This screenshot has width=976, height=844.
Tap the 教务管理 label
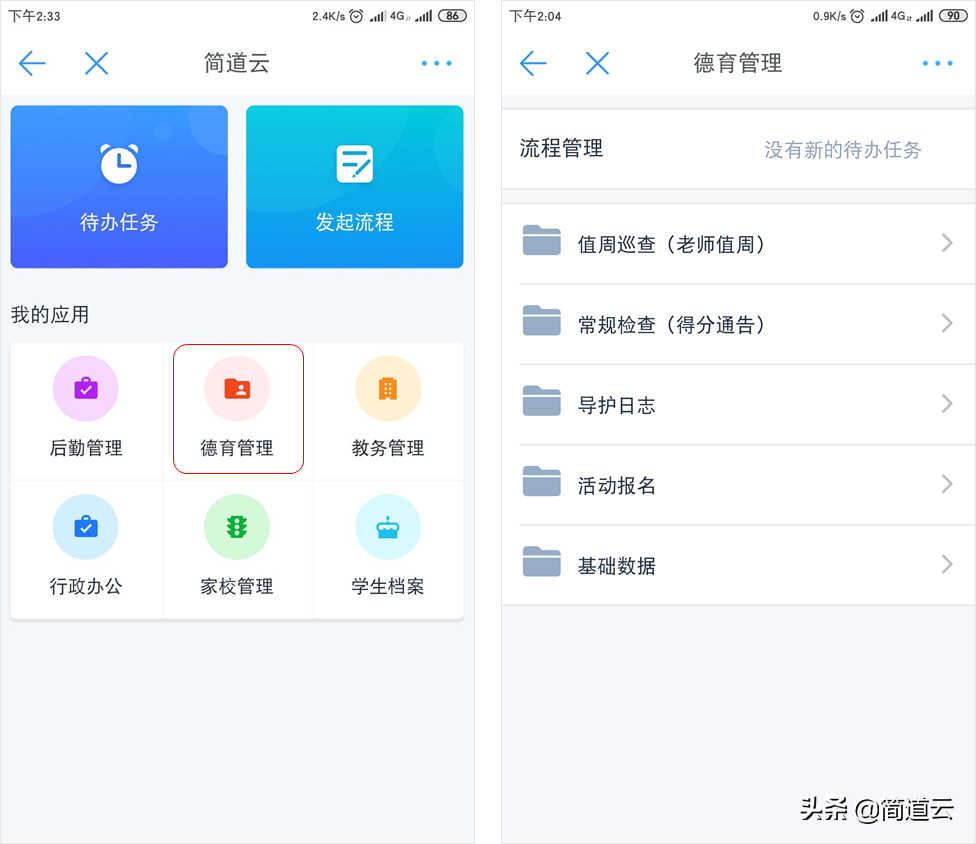coord(388,448)
